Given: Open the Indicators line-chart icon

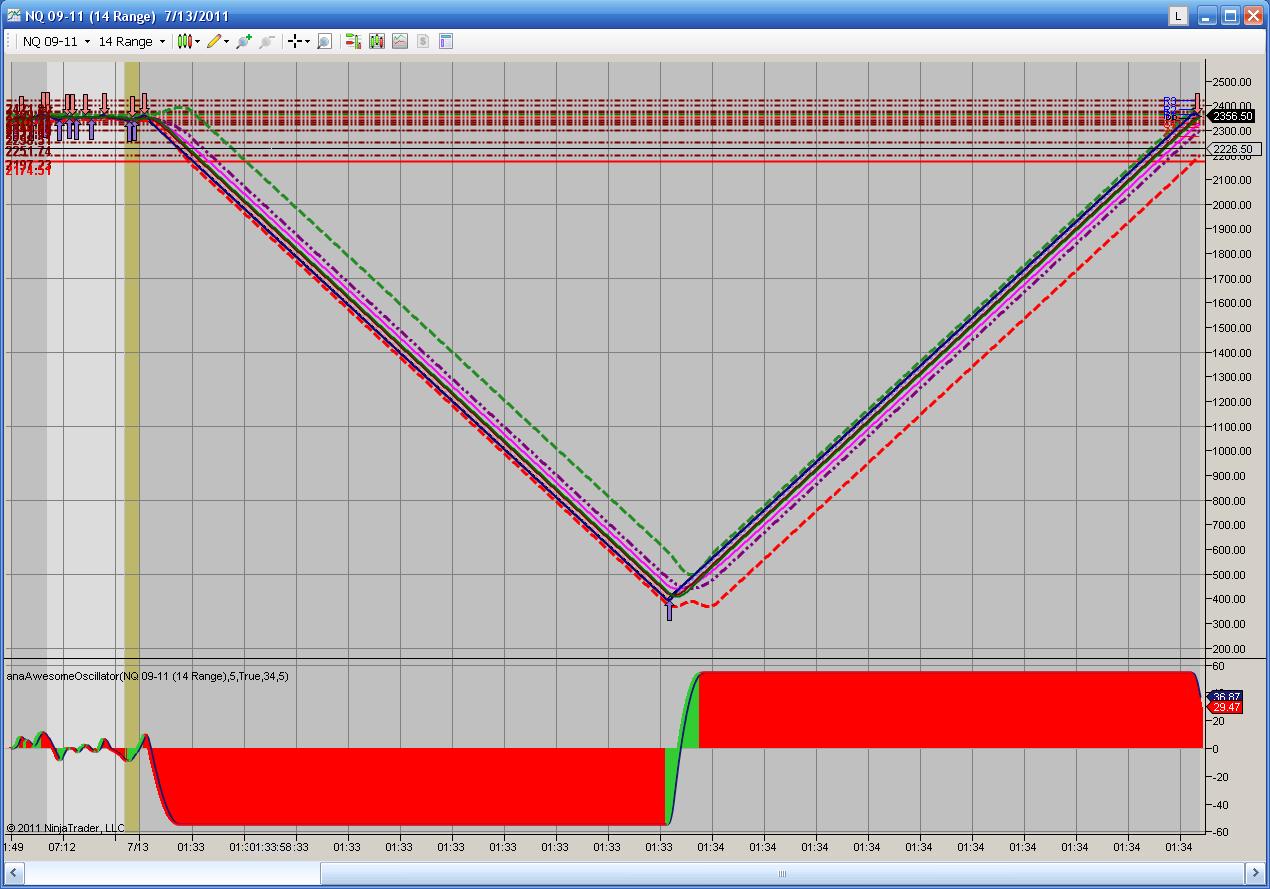Looking at the screenshot, I should (400, 41).
